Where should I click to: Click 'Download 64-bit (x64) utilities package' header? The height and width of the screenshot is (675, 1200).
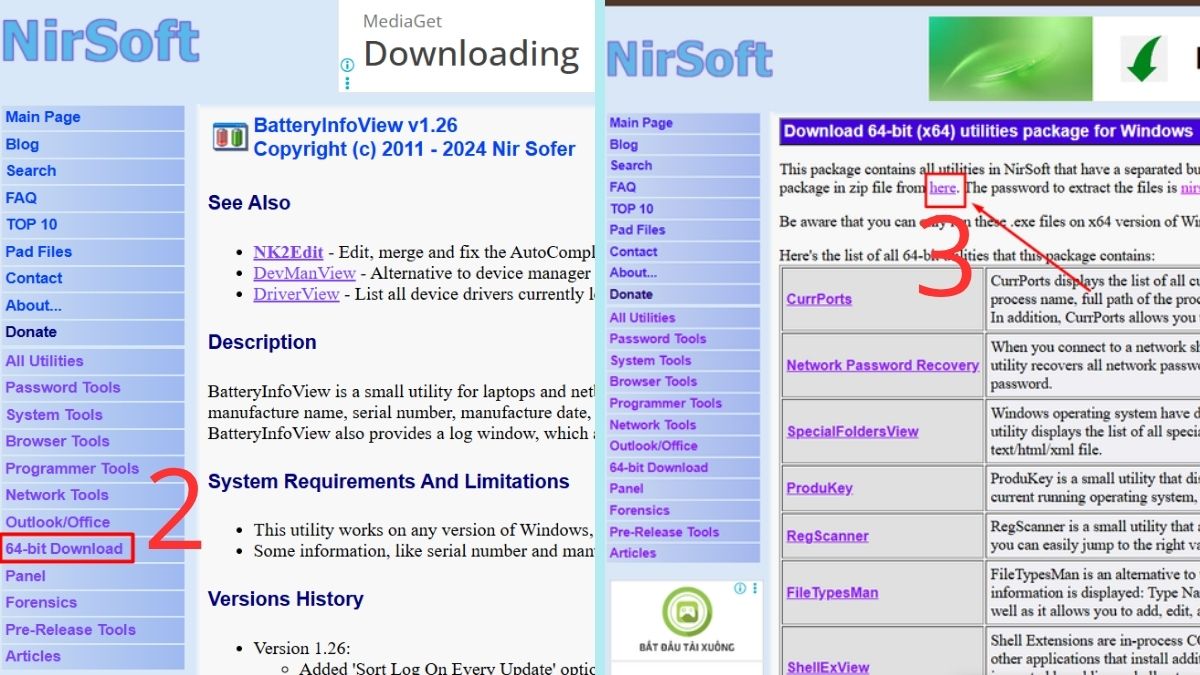989,131
